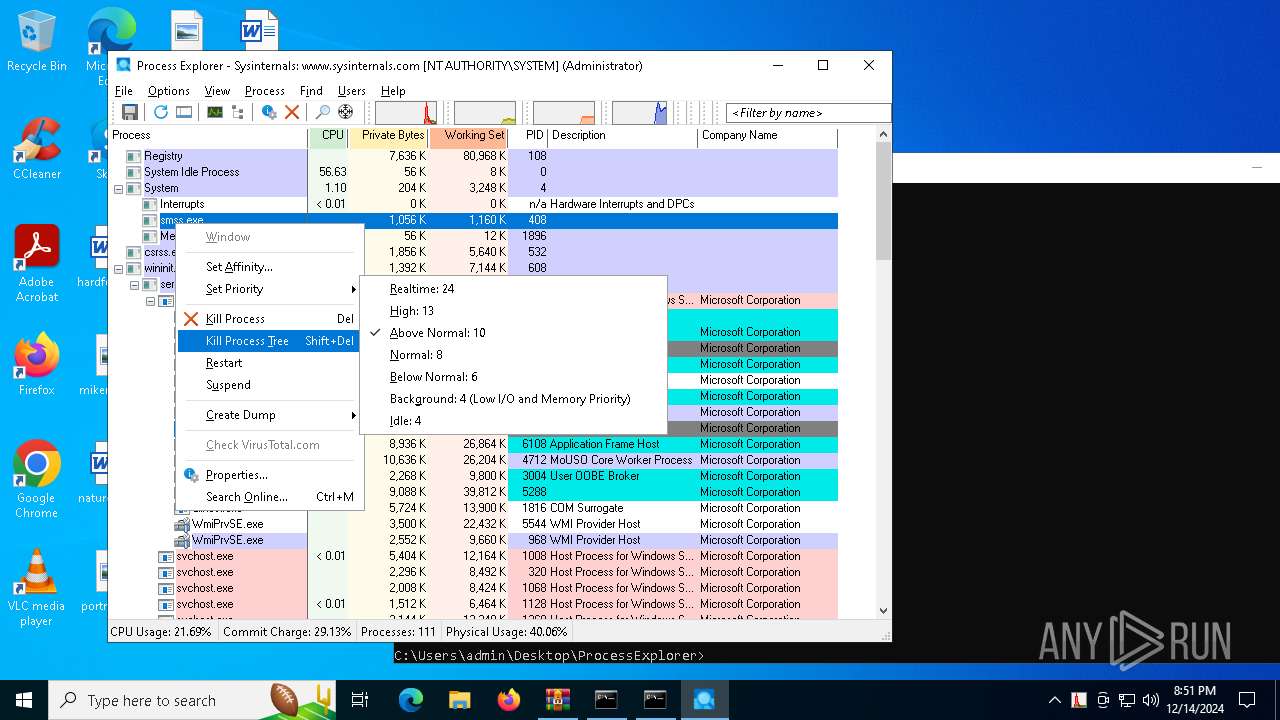This screenshot has height=720, width=1280.
Task: Open the Options menu
Action: coord(169,91)
